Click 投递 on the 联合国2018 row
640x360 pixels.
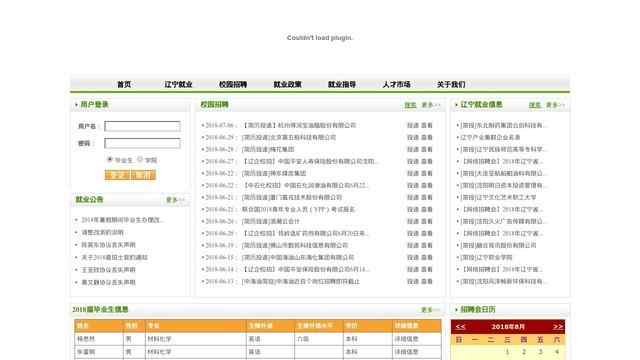coord(413,209)
